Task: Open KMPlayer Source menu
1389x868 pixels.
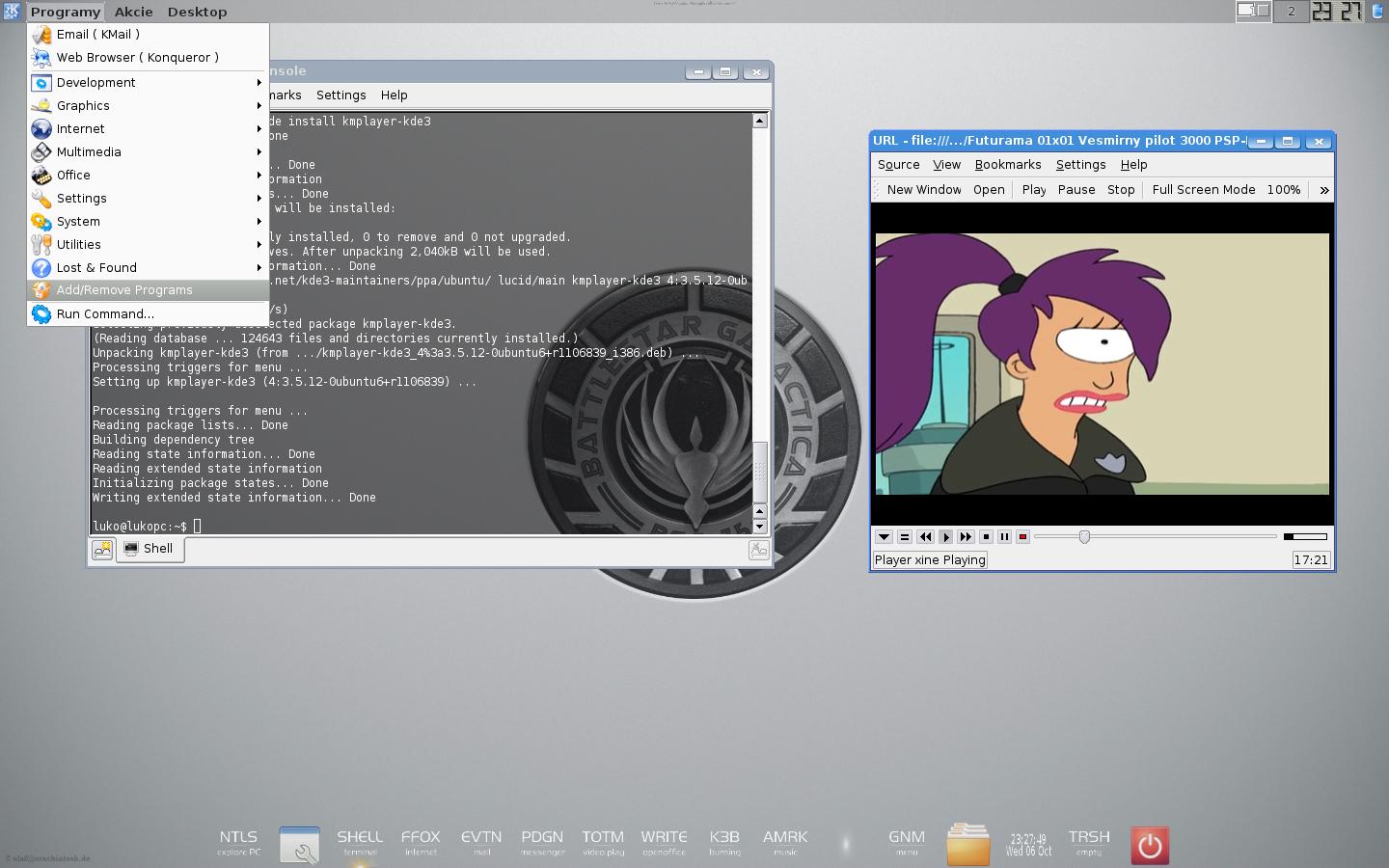Action: click(x=898, y=165)
